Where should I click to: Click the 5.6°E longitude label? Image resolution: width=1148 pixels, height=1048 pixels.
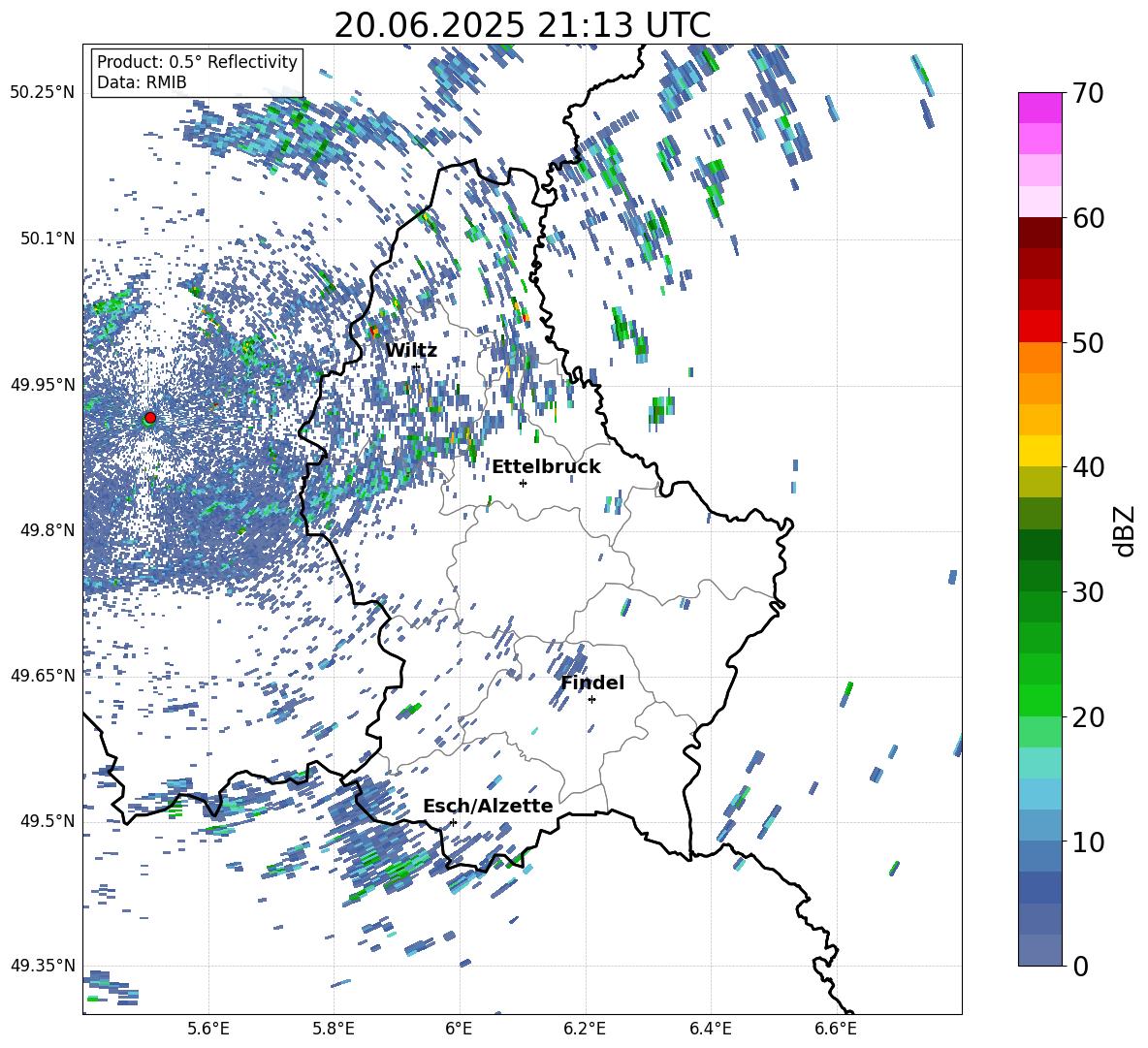point(208,1029)
